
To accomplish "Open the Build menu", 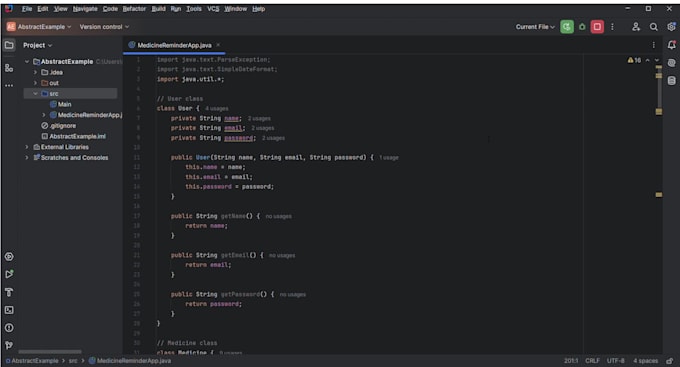I will (x=158, y=9).
